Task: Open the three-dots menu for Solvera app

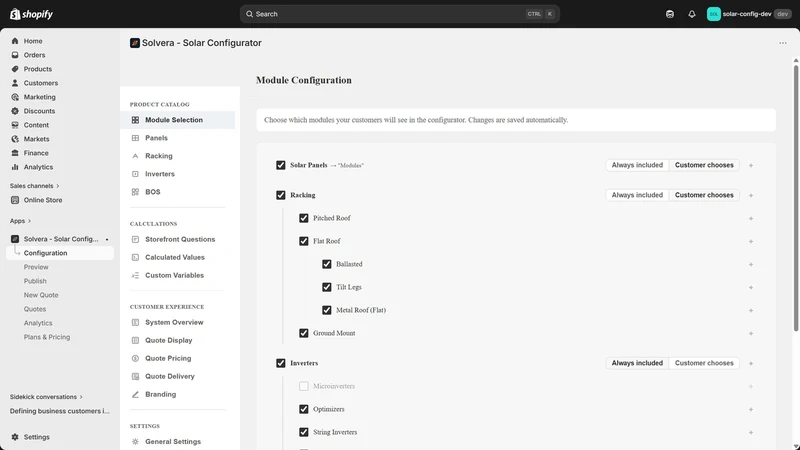Action: click(x=783, y=43)
